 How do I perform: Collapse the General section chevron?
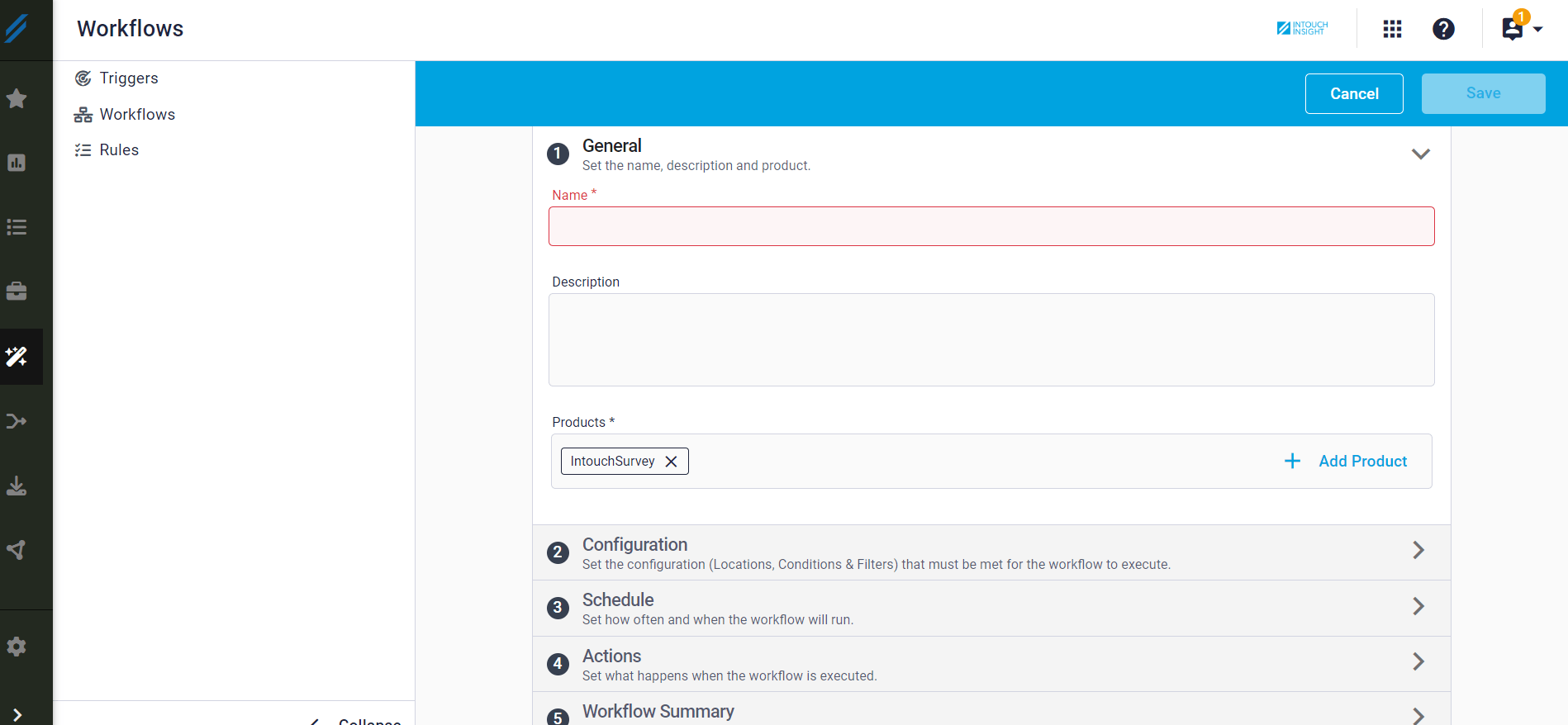1421,154
